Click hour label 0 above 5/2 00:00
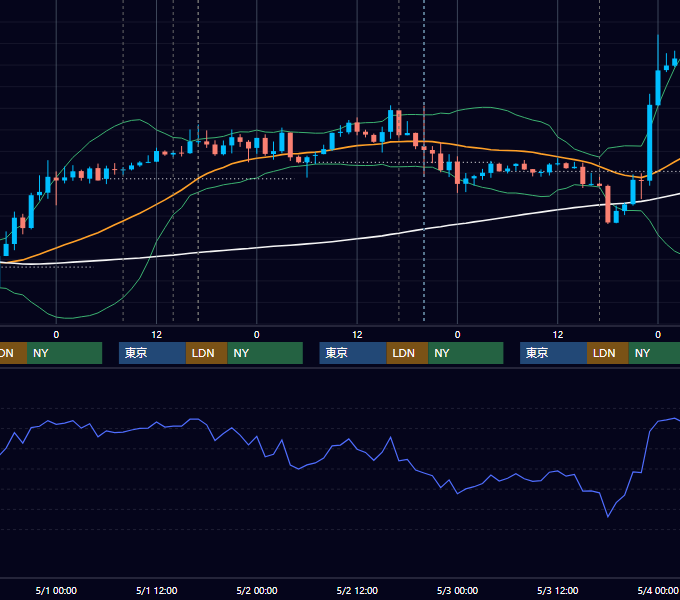The image size is (680, 600). (x=257, y=335)
